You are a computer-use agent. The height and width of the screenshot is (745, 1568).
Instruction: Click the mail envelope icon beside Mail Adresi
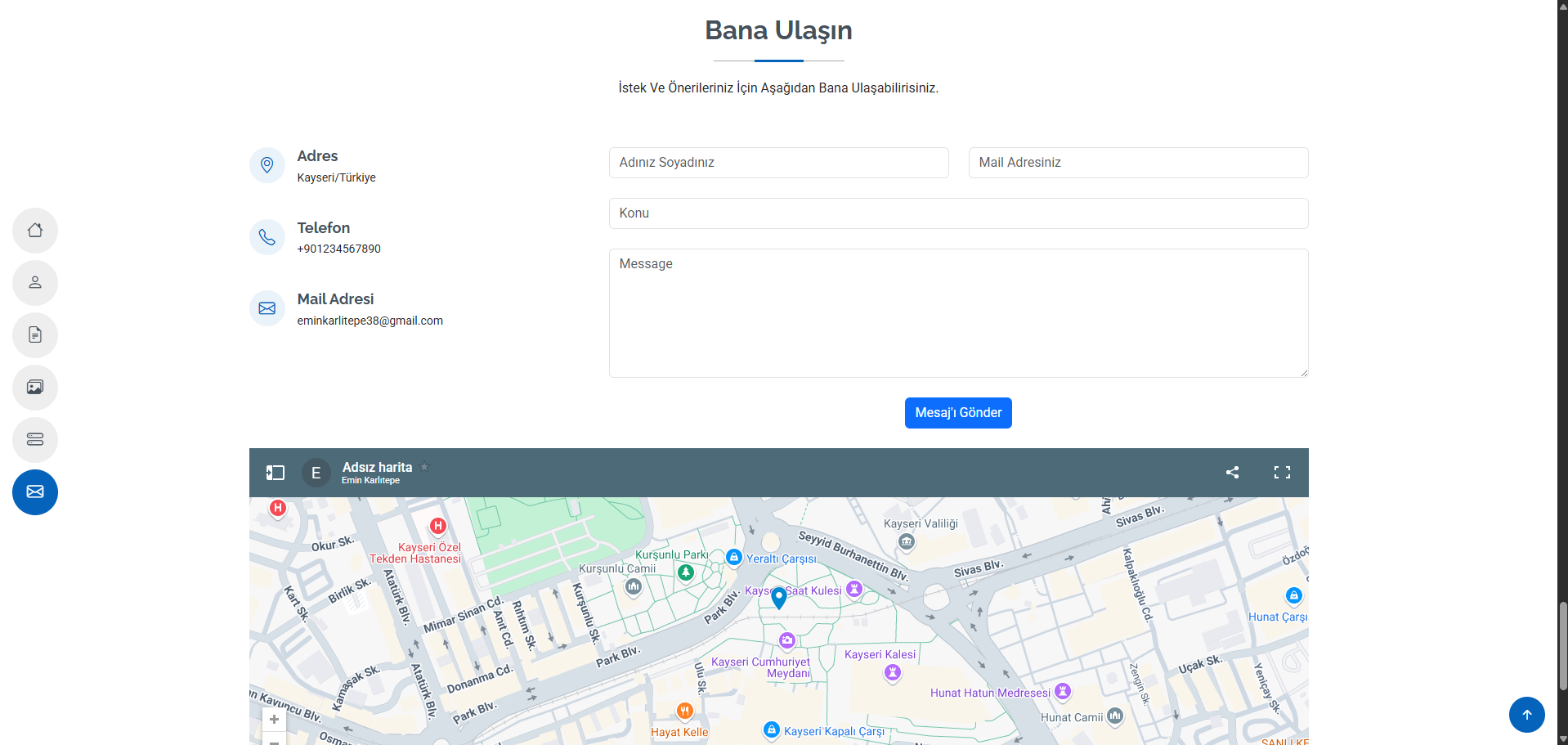pyautogui.click(x=267, y=308)
